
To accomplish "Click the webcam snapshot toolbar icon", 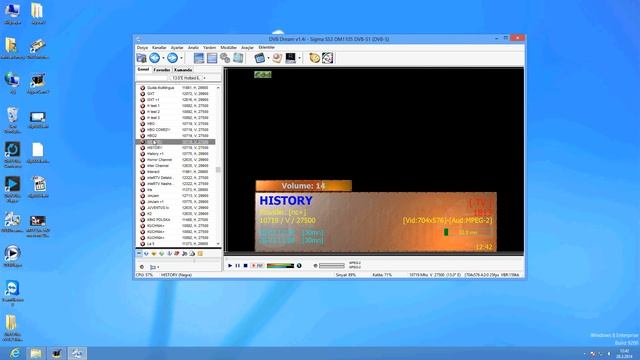I will click(x=277, y=58).
